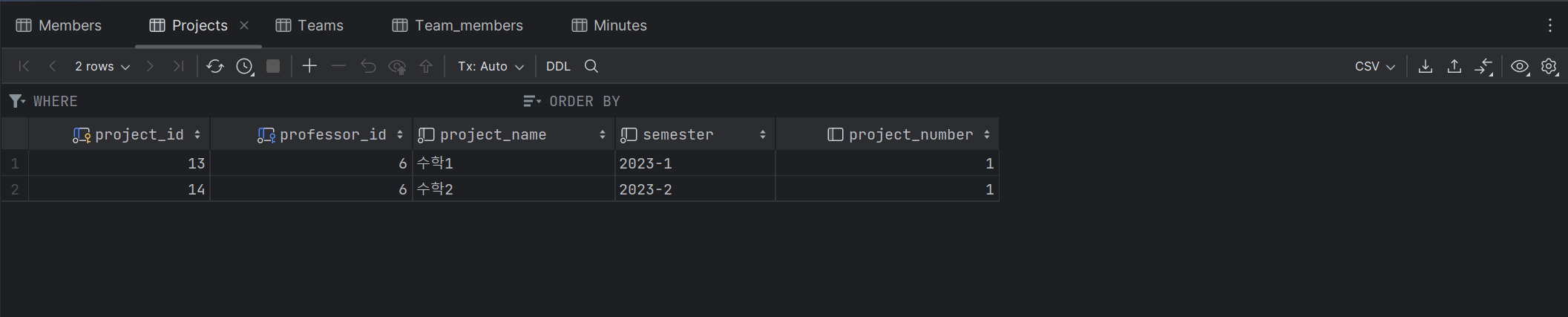The height and width of the screenshot is (317, 1568).
Task: Open the auto-refresh clock icon
Action: (x=245, y=66)
